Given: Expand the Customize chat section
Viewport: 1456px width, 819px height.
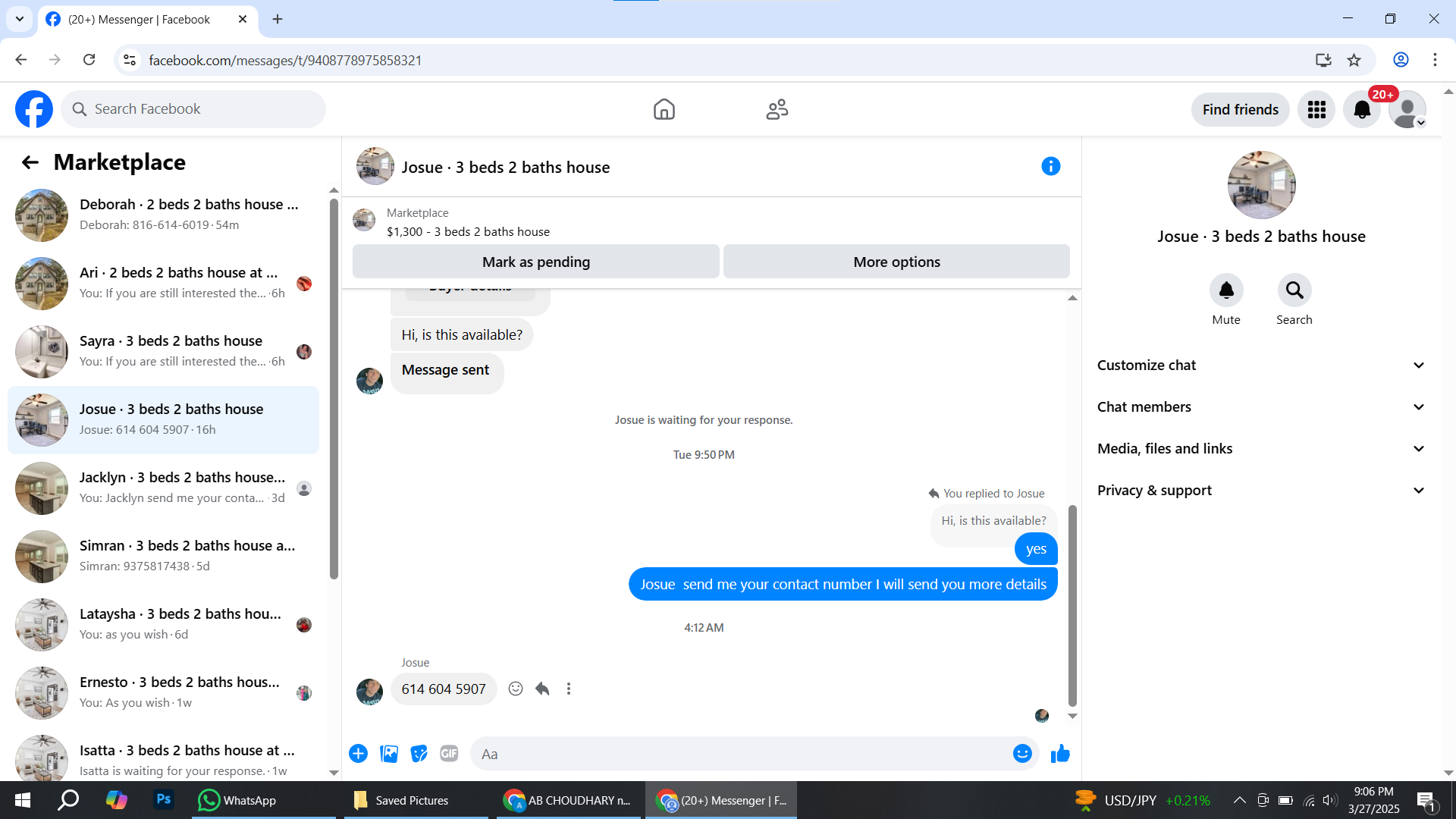Looking at the screenshot, I should pyautogui.click(x=1261, y=366).
